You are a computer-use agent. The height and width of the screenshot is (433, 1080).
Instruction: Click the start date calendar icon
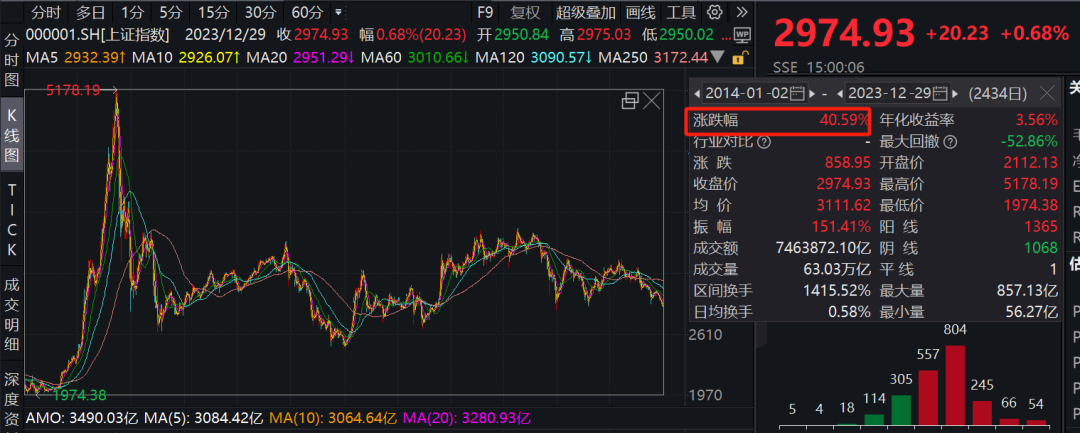(797, 94)
